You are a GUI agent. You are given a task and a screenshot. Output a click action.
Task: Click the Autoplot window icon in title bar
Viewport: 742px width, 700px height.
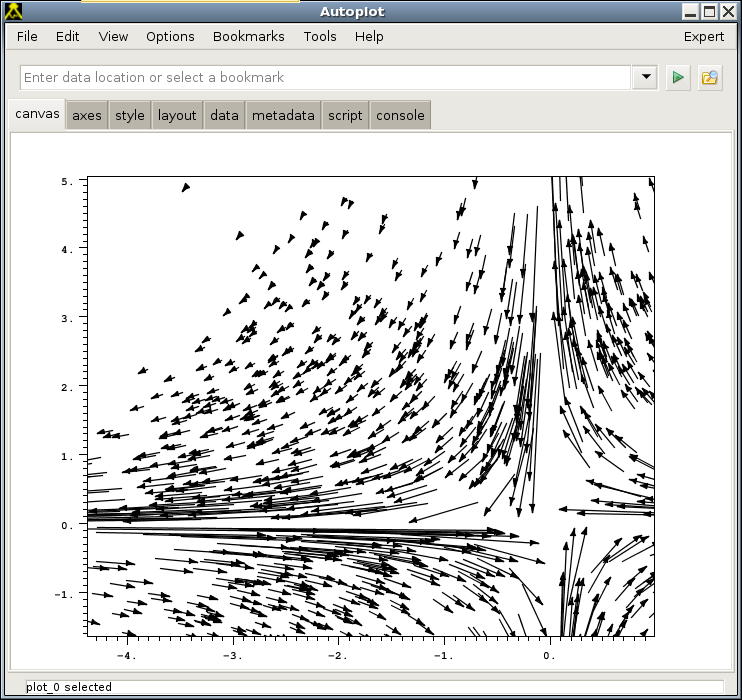tap(14, 11)
